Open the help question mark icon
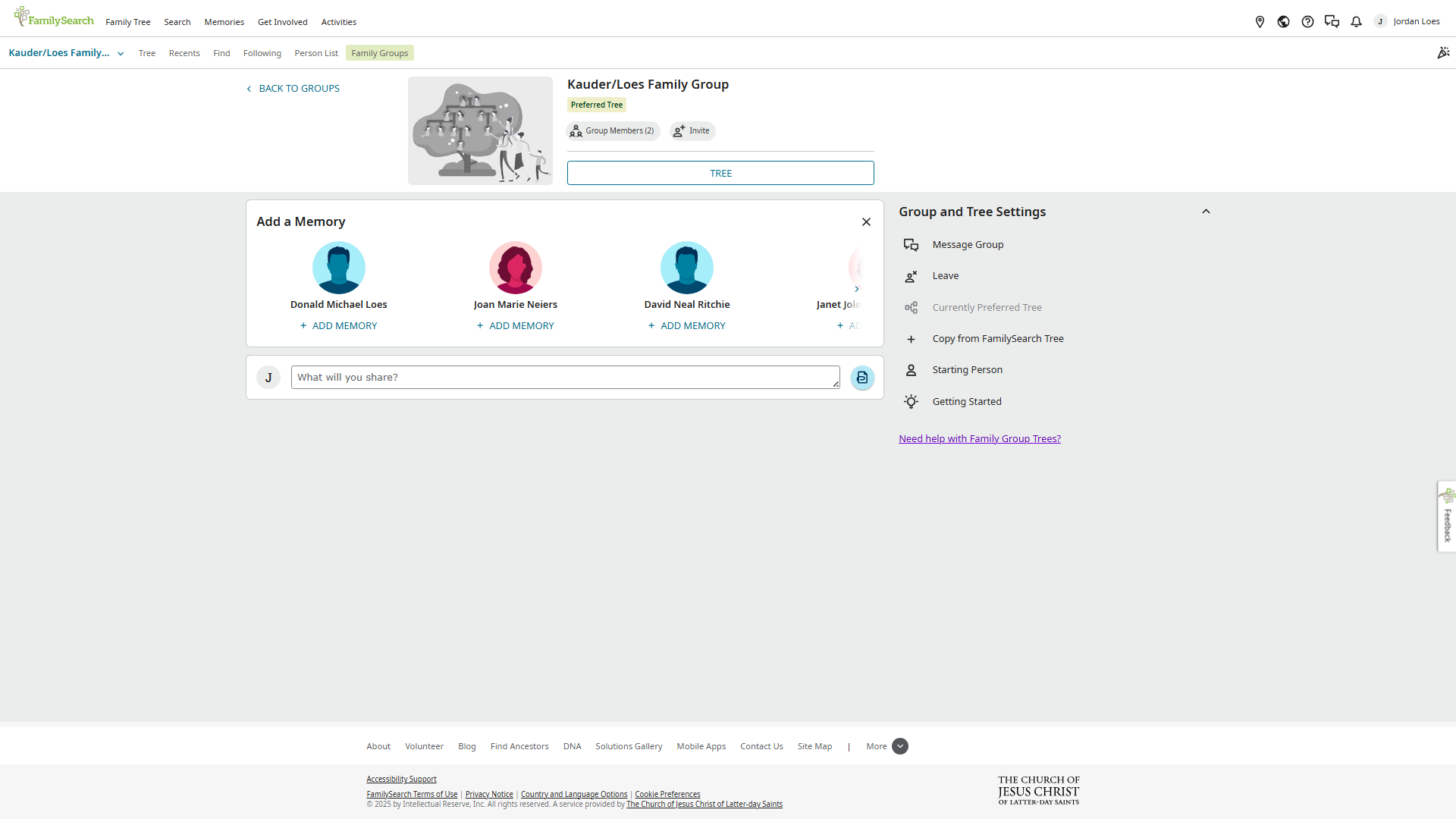 (1307, 22)
